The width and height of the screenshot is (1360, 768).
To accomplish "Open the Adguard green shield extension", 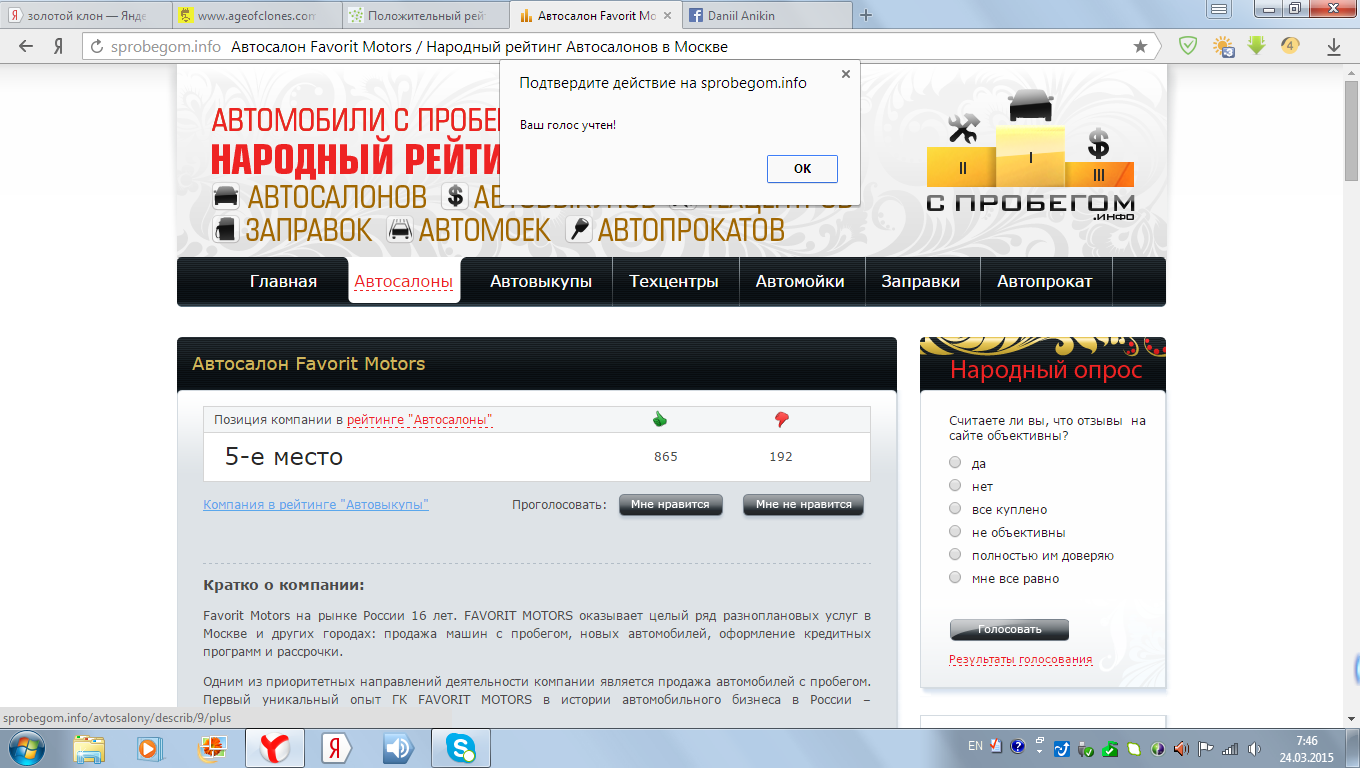I will (1188, 46).
